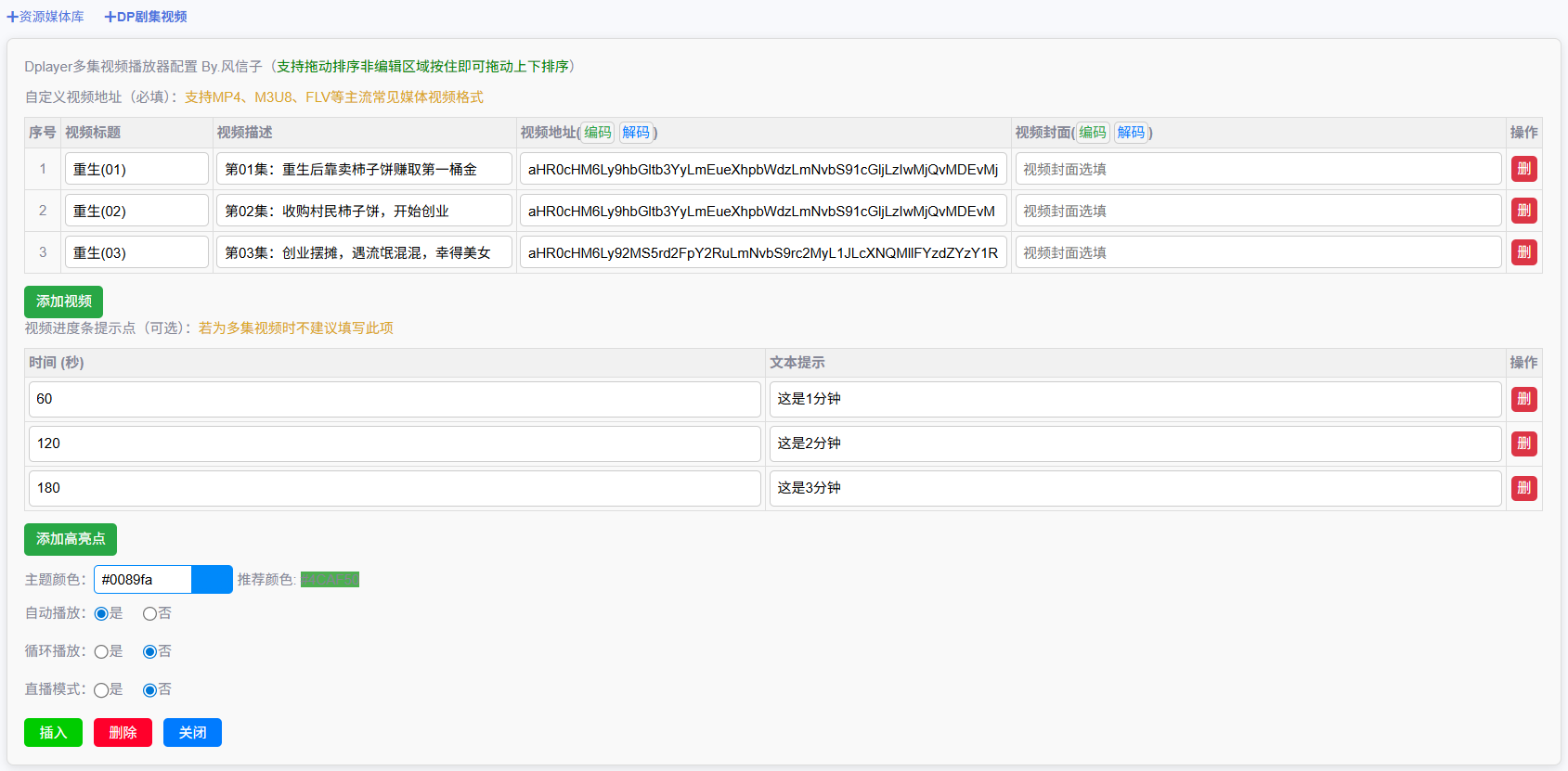Remove the 120-second highlight point
Image resolution: width=1568 pixels, height=771 pixels.
[1523, 443]
